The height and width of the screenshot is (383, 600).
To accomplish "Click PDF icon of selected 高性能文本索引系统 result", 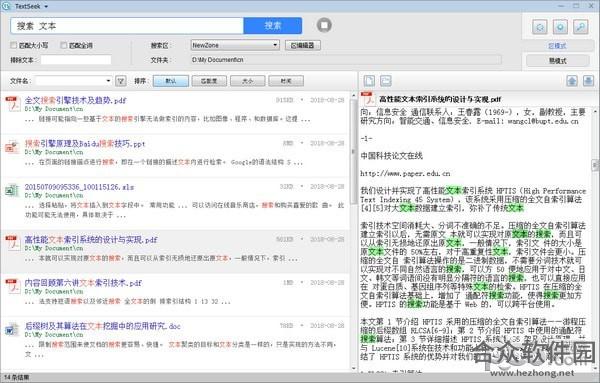I will 13,243.
